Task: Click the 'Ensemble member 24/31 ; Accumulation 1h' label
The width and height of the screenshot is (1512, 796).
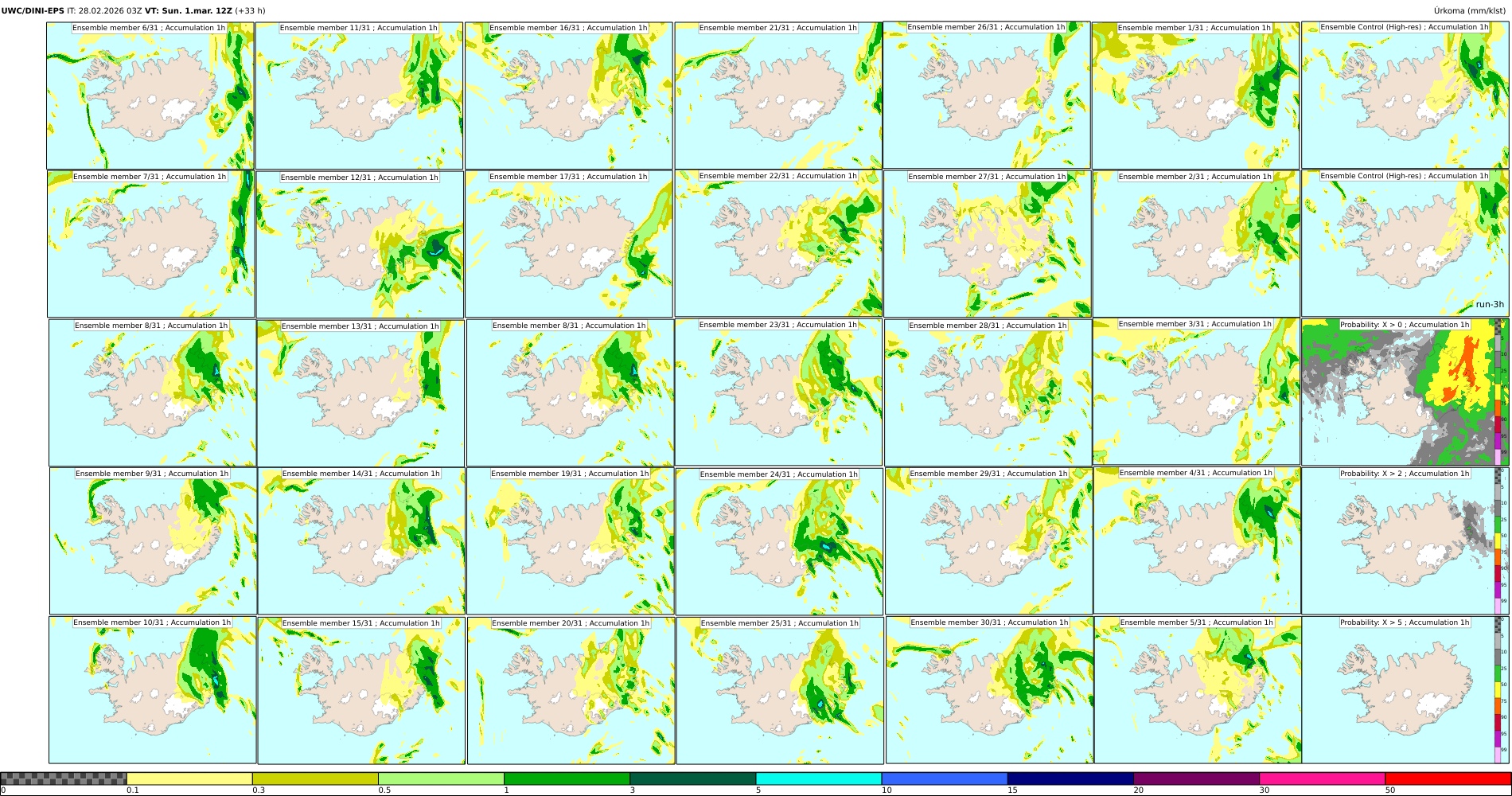Action: tap(779, 474)
